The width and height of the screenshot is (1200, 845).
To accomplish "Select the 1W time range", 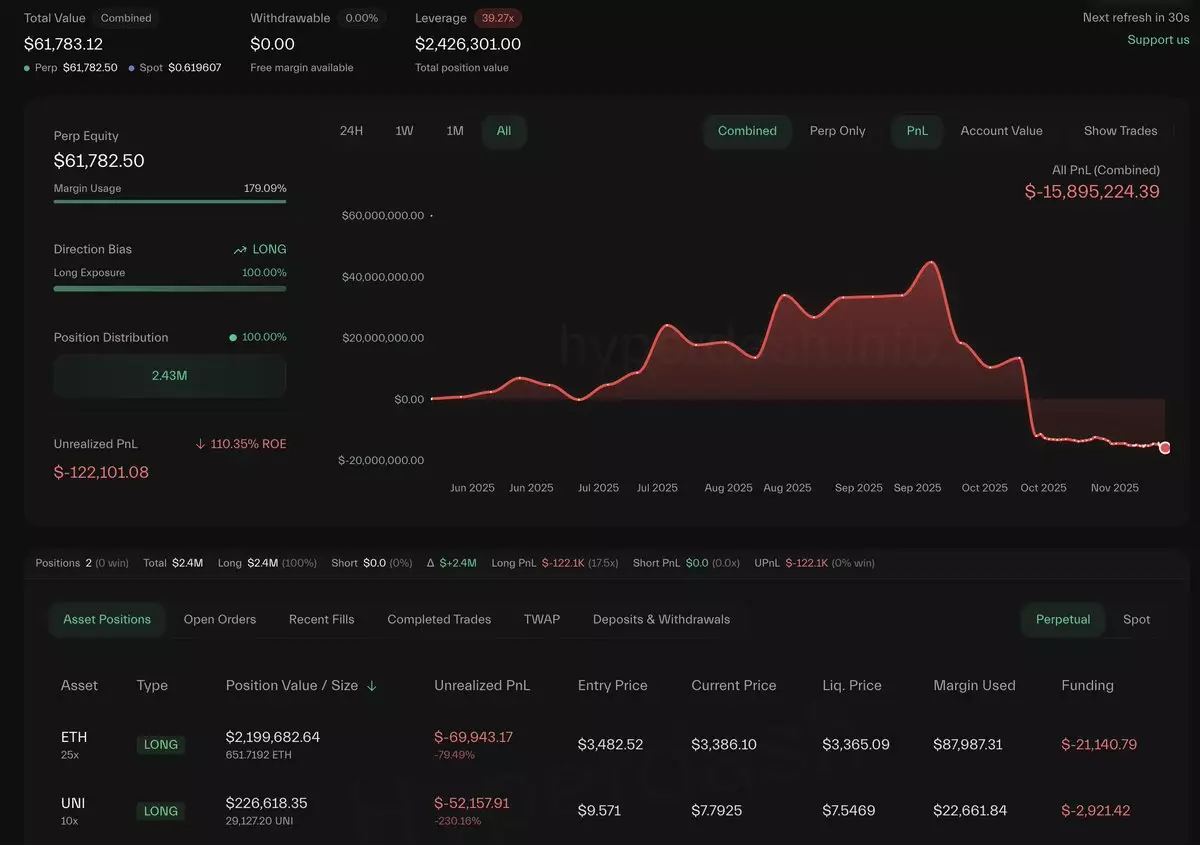I will [x=404, y=131].
